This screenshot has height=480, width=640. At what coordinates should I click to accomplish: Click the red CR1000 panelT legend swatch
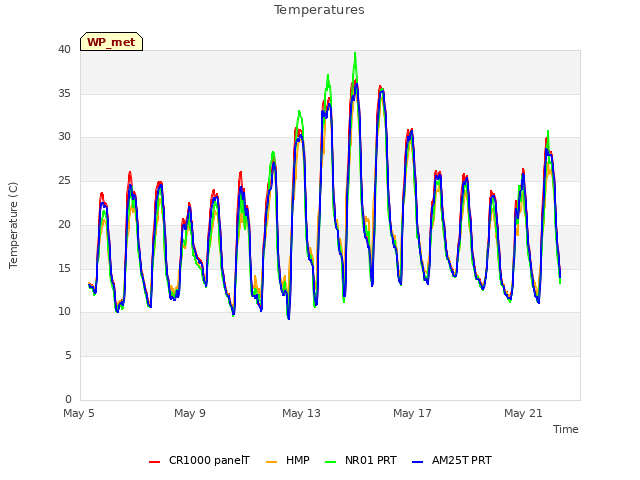click(154, 462)
